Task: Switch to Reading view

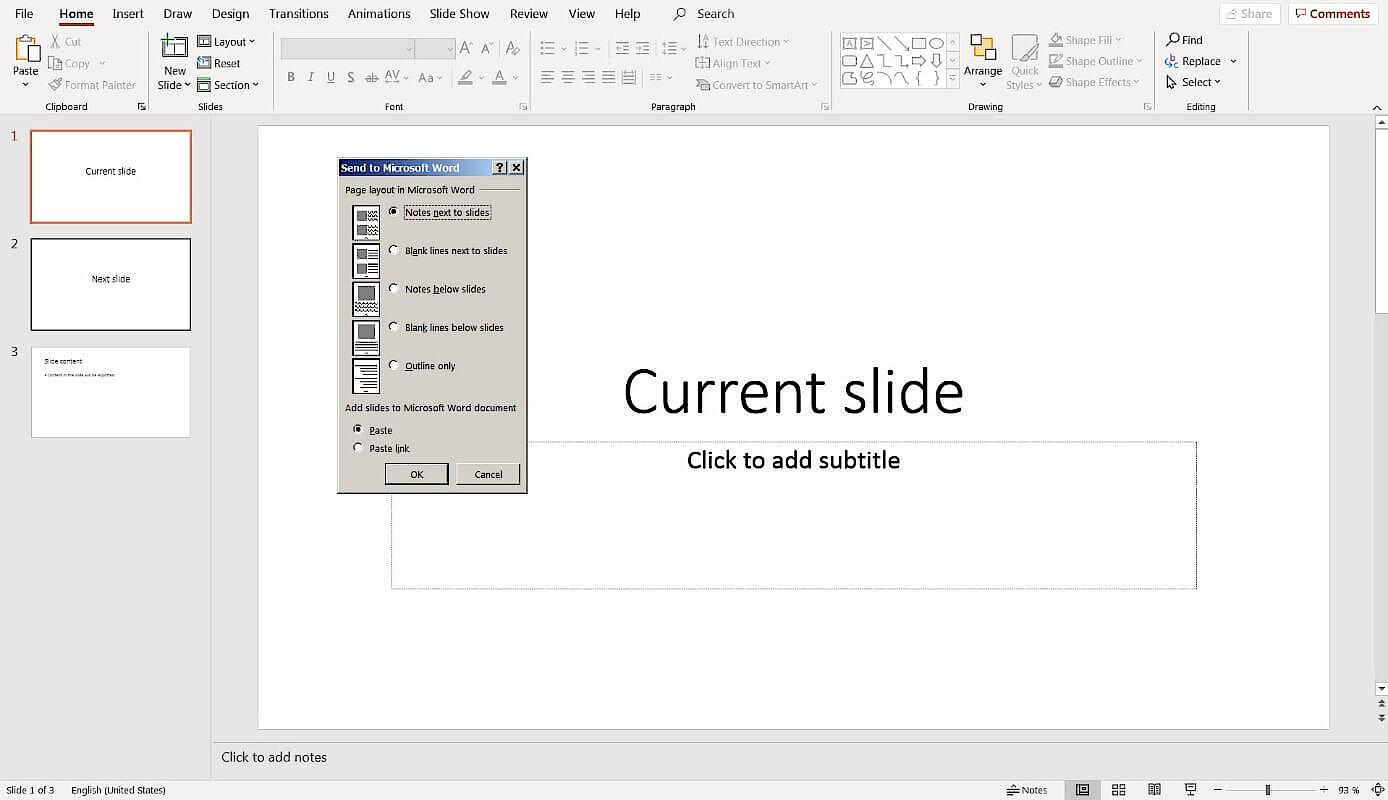Action: pos(1155,789)
